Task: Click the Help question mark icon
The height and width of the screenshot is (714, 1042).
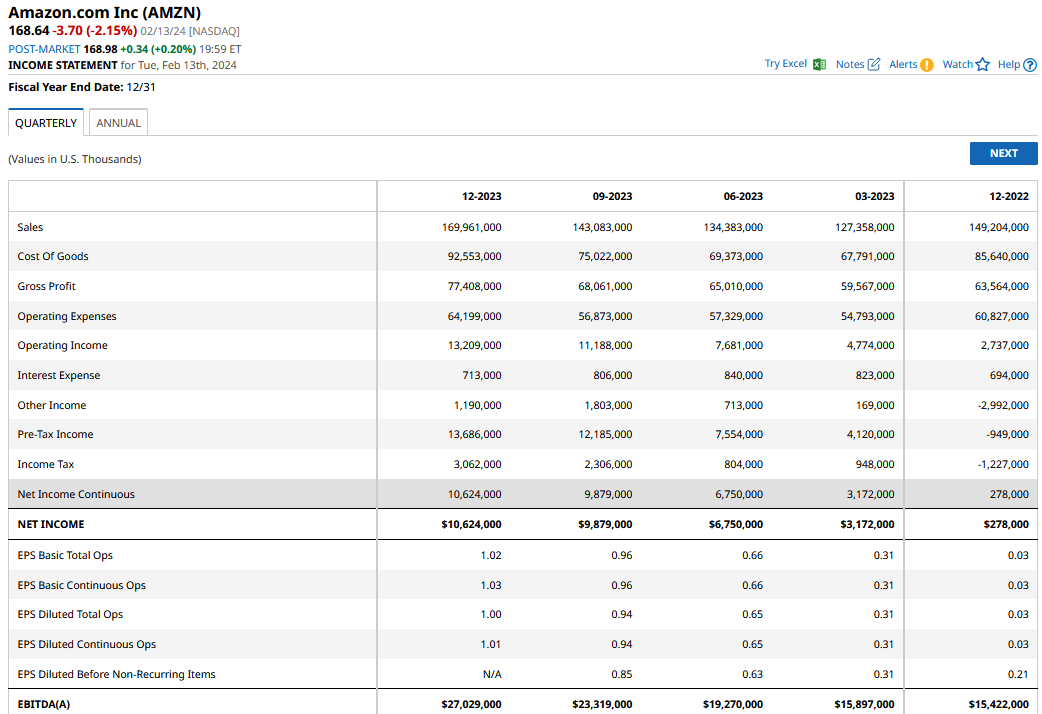Action: point(1030,65)
